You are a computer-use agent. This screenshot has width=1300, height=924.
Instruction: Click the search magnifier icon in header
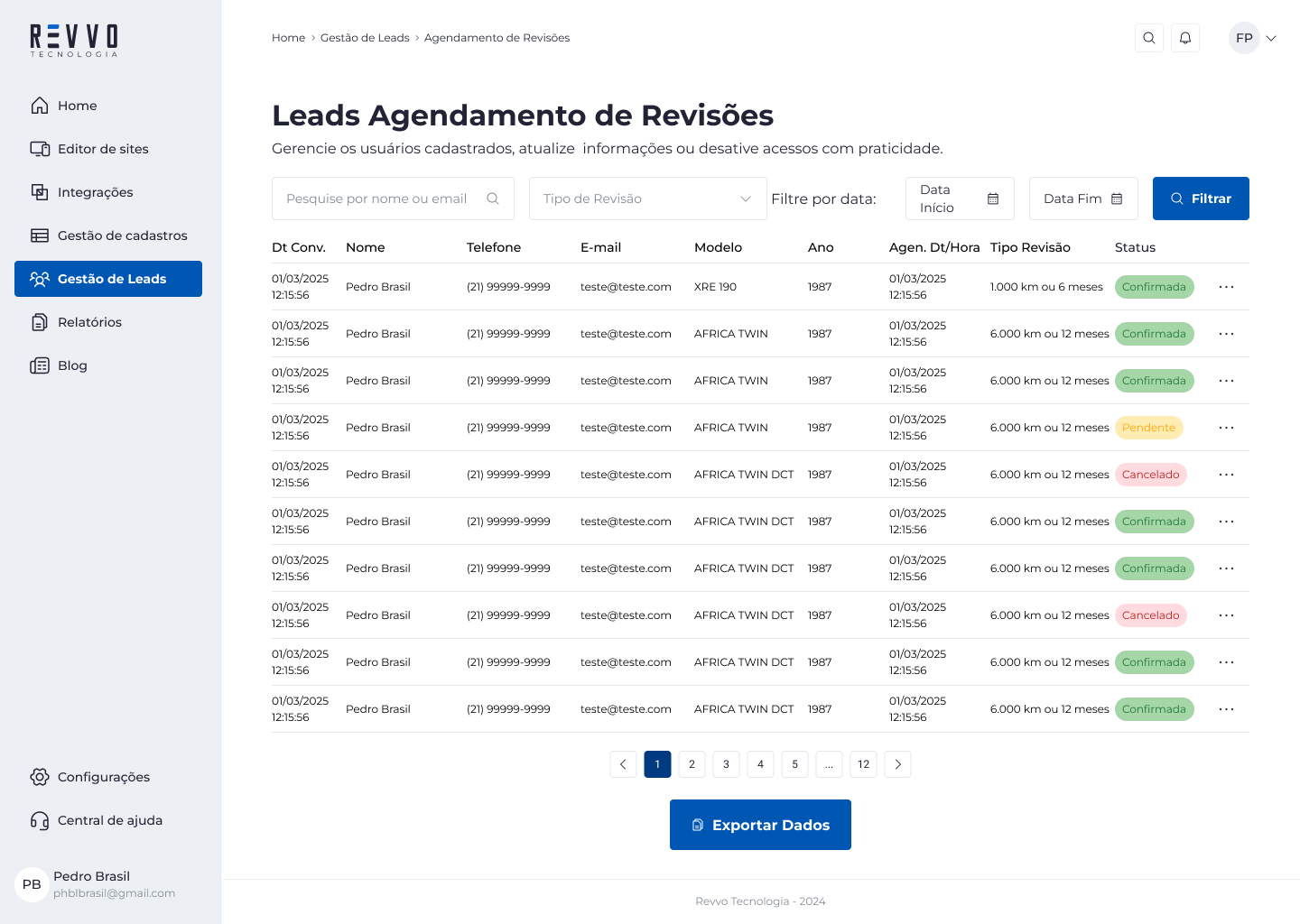(x=1148, y=38)
